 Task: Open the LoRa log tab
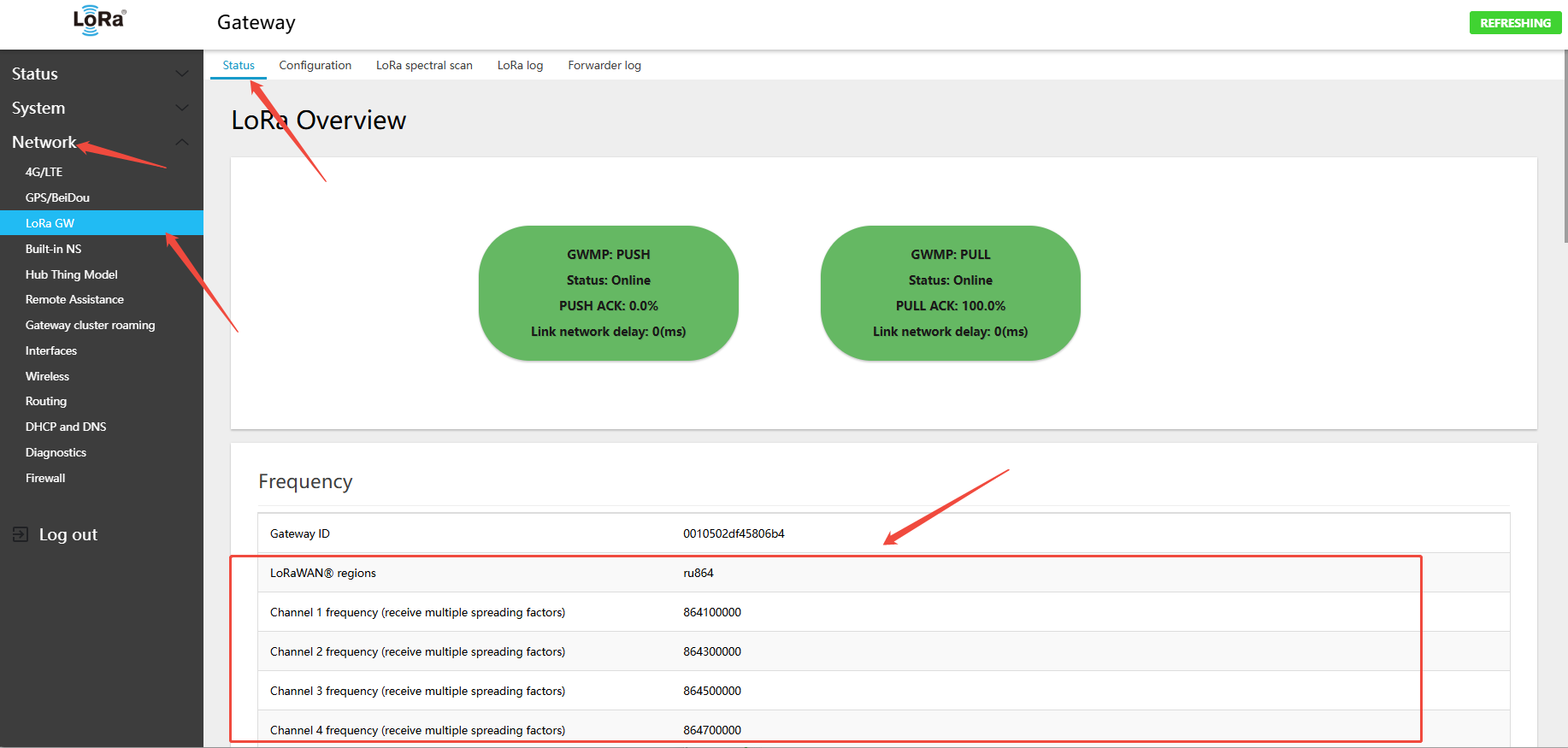(x=520, y=65)
